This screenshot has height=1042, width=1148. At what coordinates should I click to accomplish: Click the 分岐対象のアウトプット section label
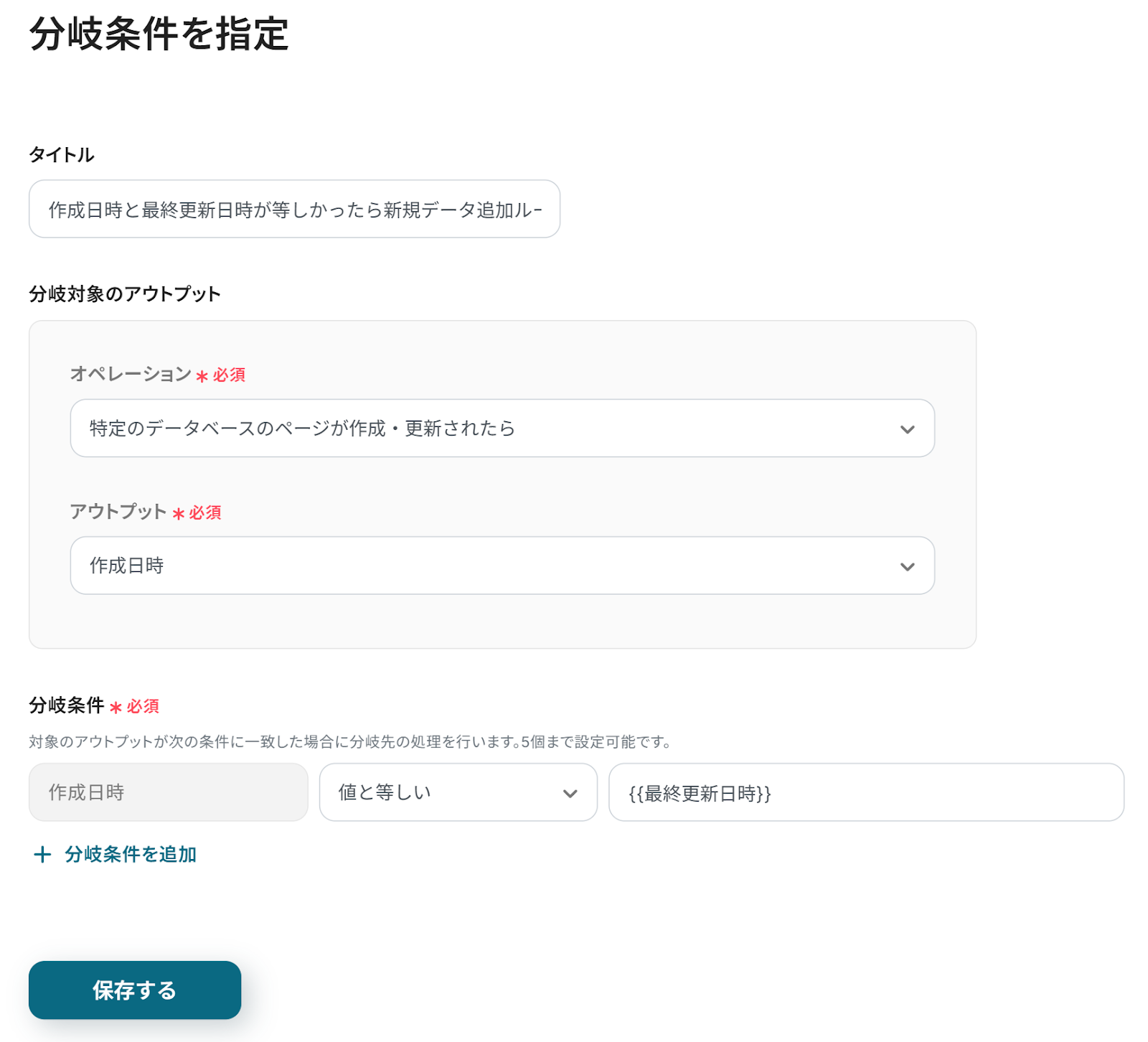click(125, 294)
